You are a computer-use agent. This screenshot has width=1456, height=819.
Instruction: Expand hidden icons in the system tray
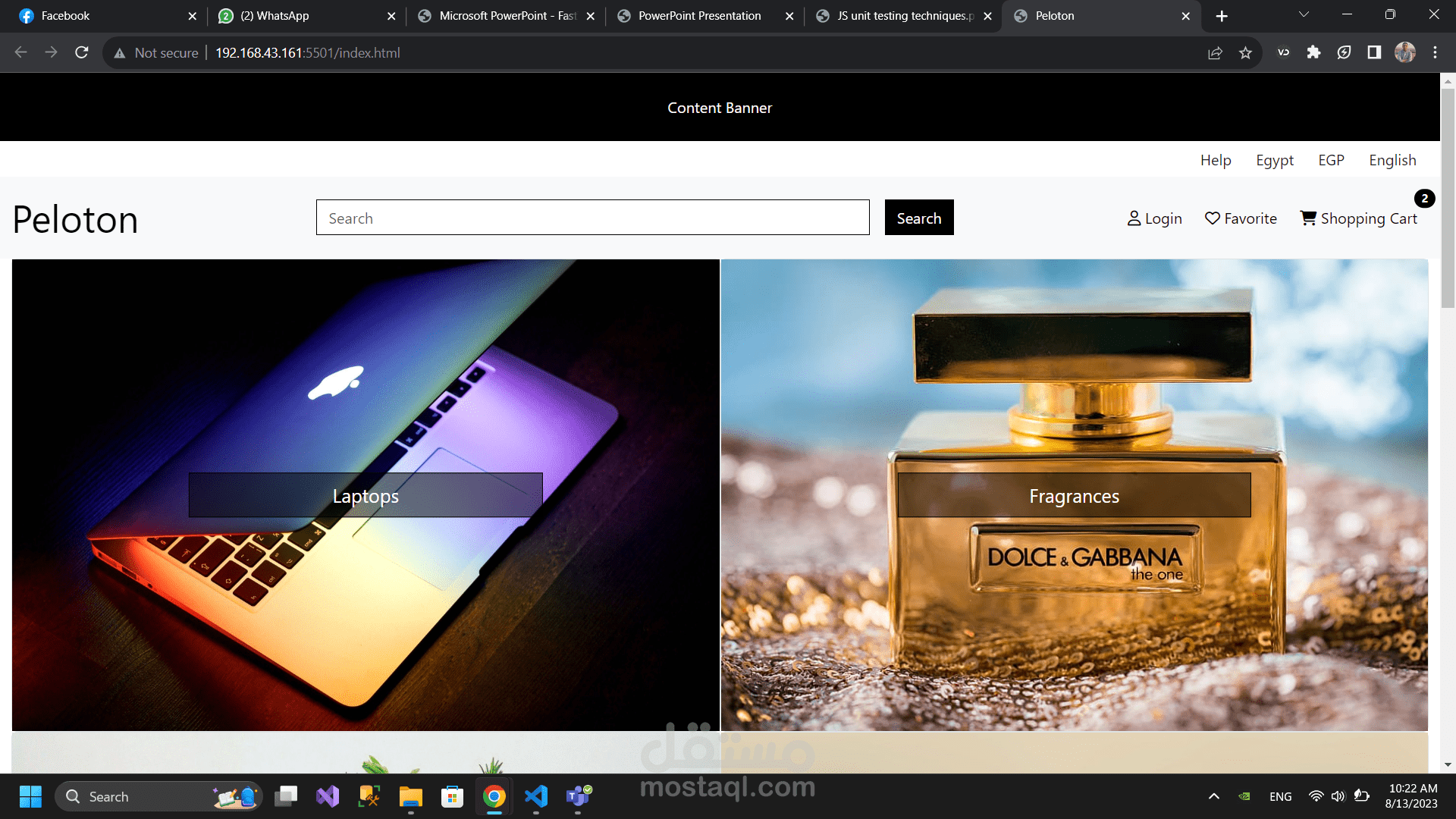click(1213, 796)
